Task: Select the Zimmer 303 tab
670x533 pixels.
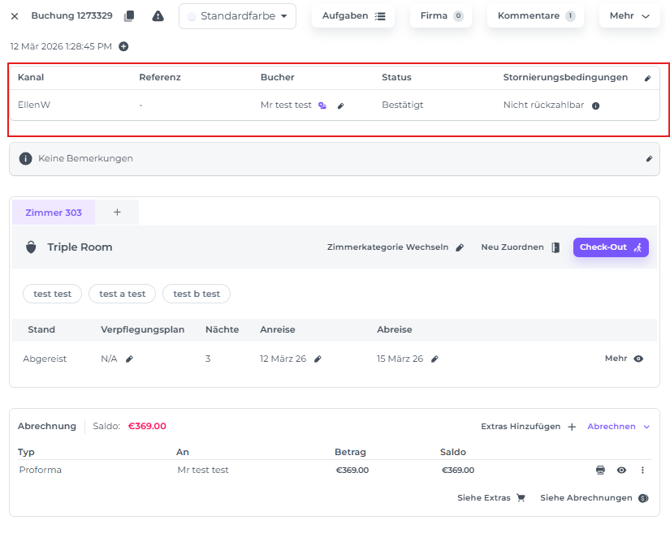Action: [x=54, y=212]
